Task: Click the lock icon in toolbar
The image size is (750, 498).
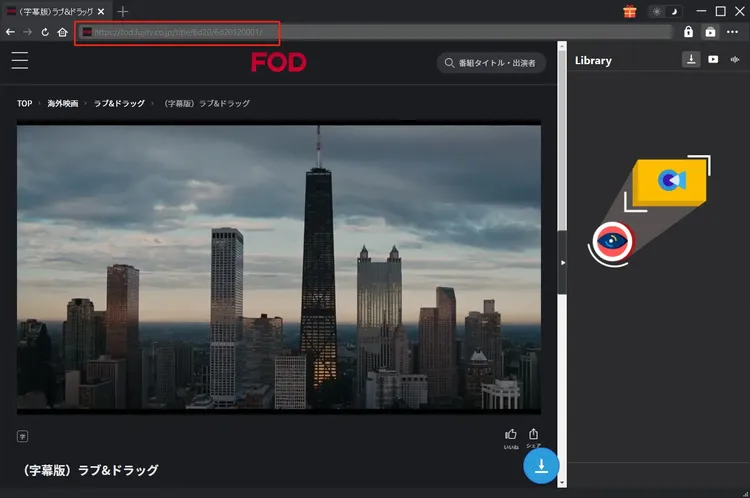Action: pos(688,32)
